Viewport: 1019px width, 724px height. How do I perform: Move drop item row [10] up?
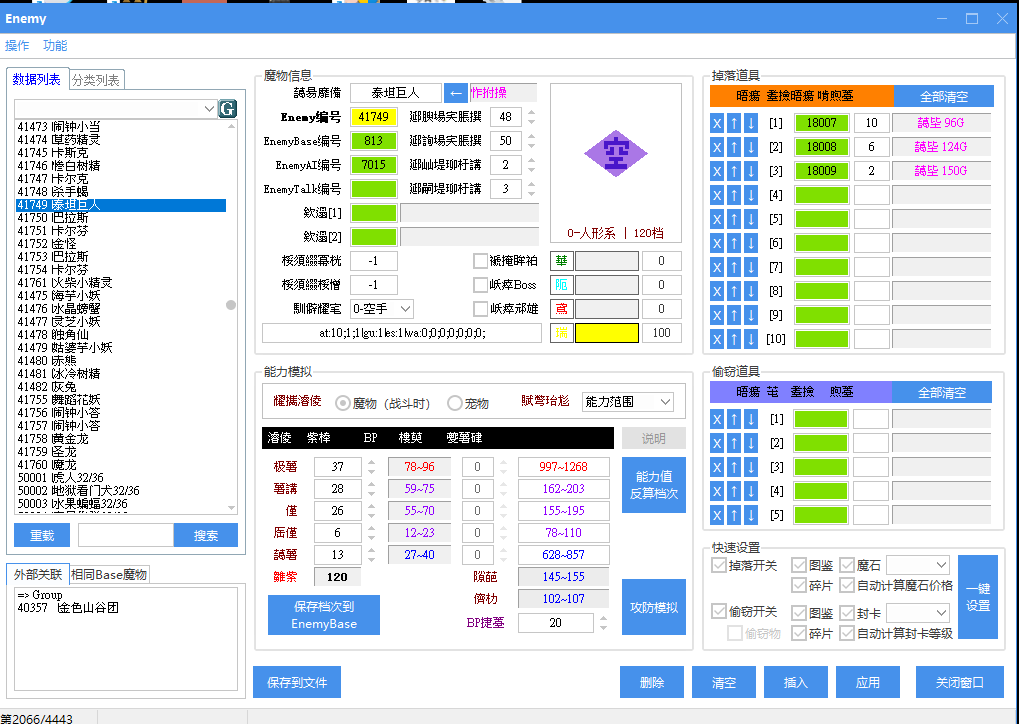pos(734,339)
